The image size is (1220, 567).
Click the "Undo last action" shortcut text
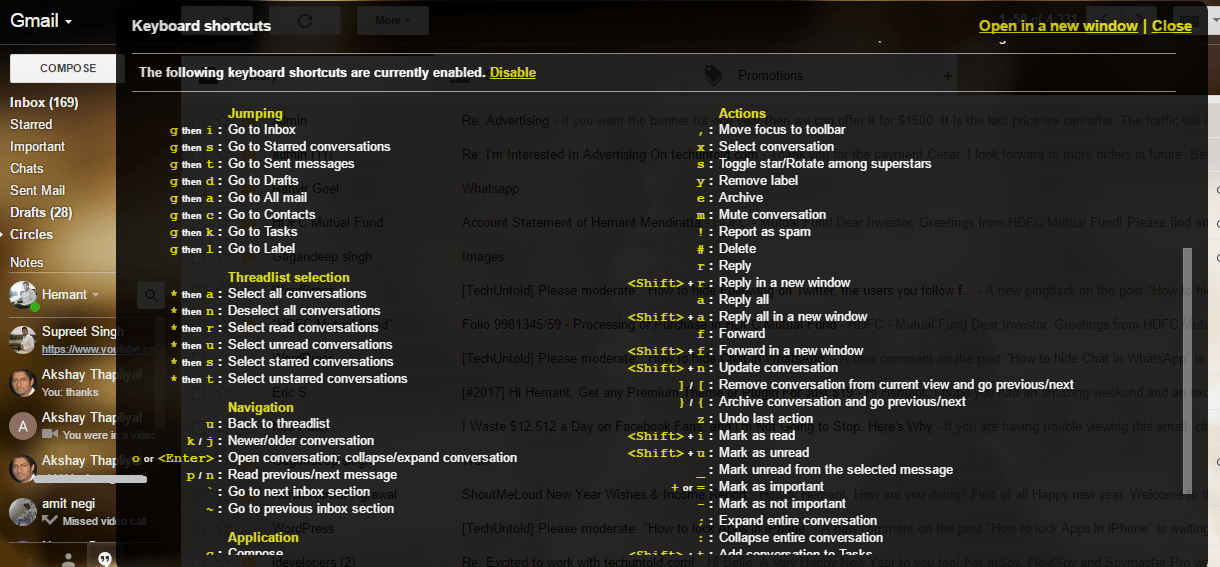tap(766, 418)
